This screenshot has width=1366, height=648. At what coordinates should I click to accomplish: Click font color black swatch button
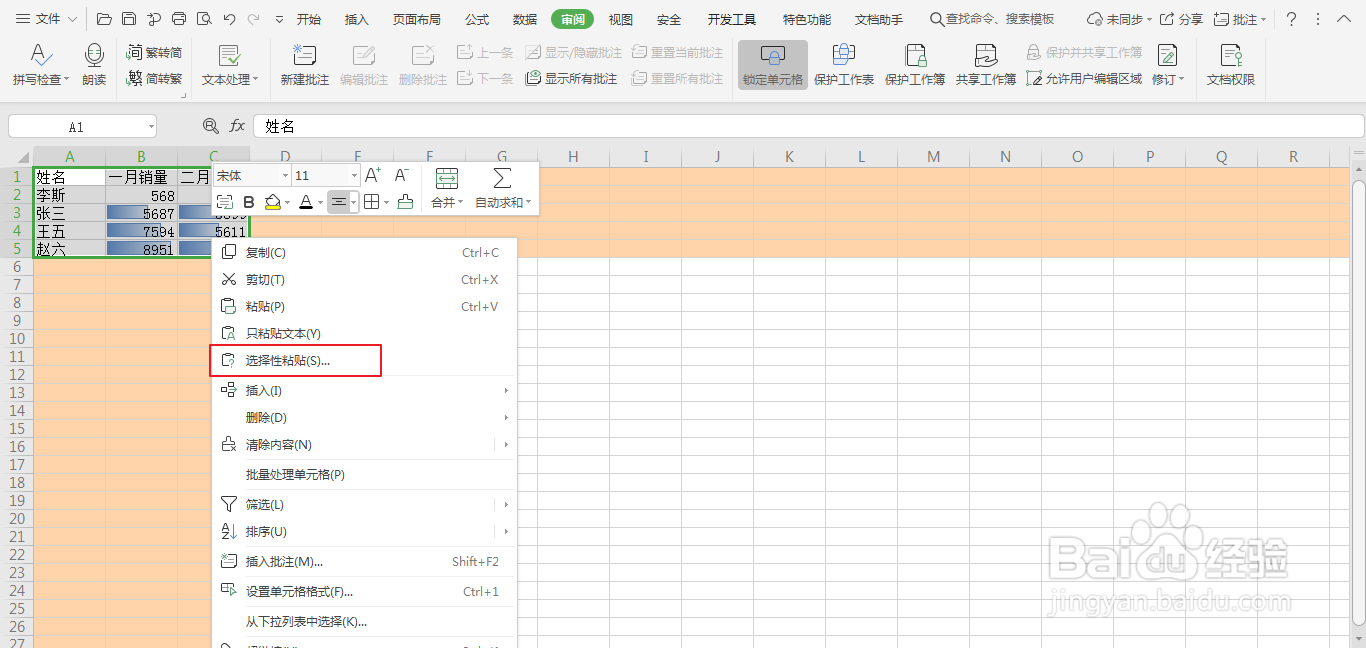tap(306, 202)
